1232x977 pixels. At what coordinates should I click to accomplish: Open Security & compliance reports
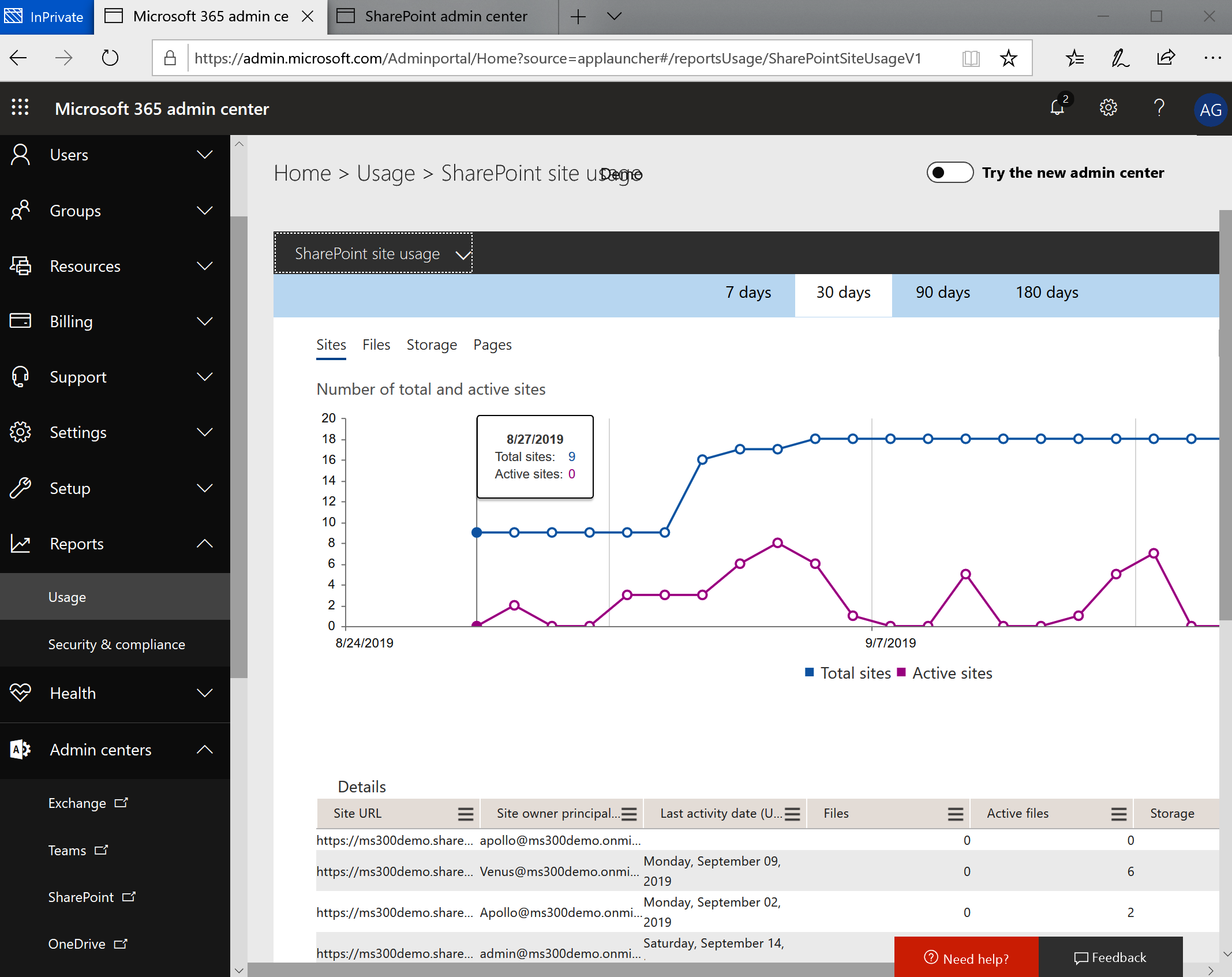coord(115,644)
